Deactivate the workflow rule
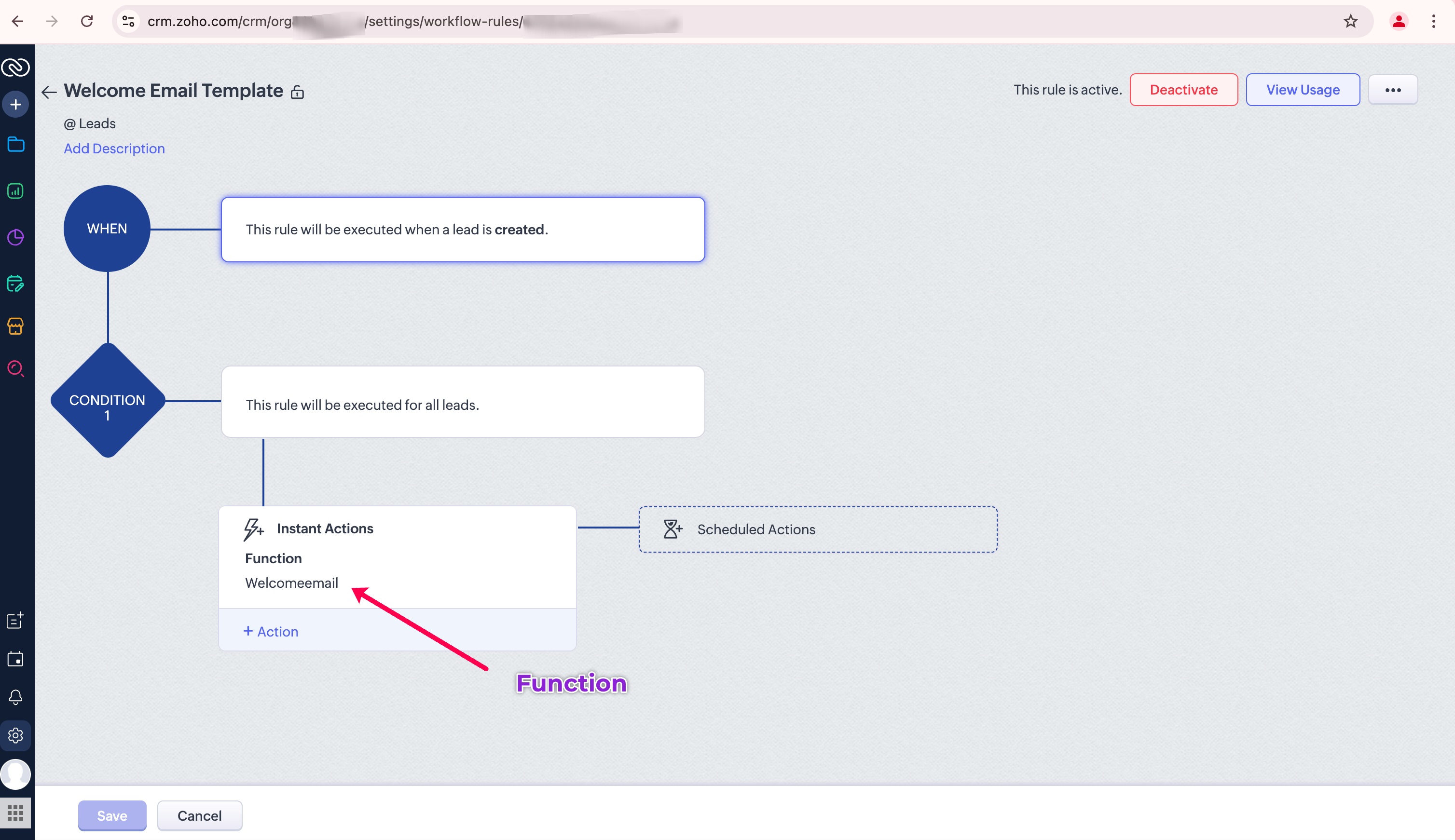 point(1183,90)
